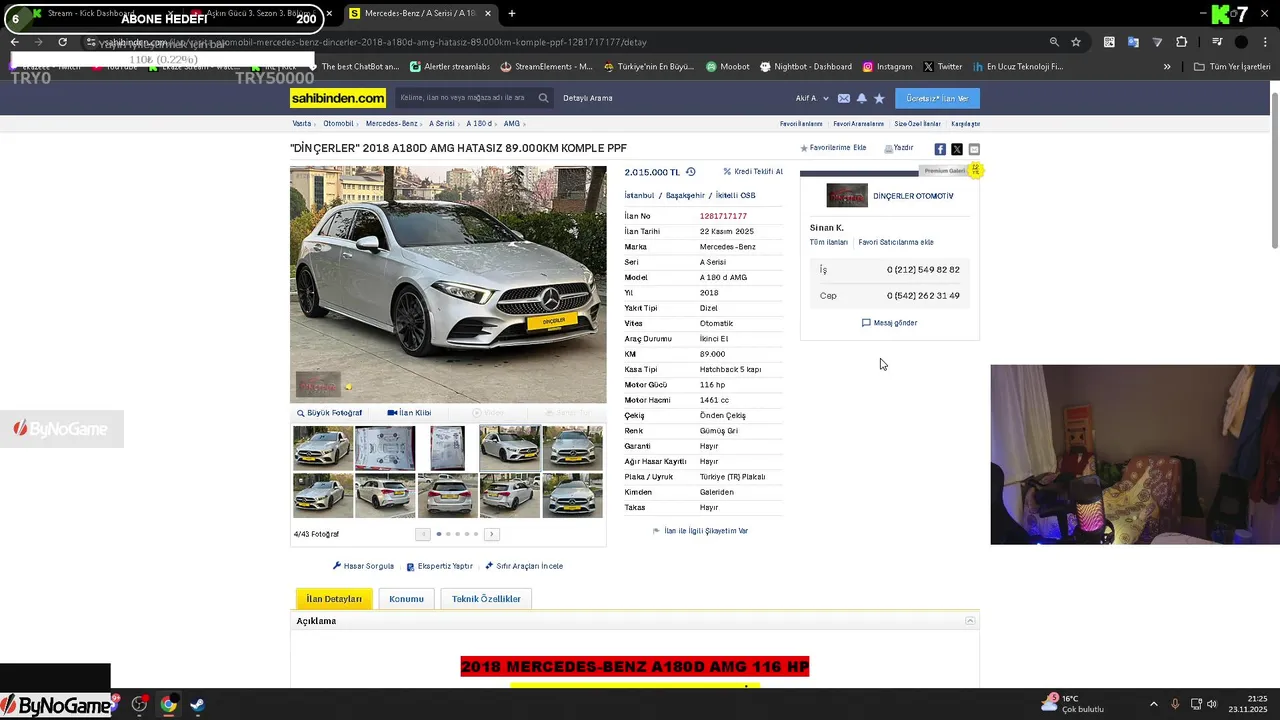Click the sahibinden.com logo
Viewport: 1280px width, 720px height.
338,98
